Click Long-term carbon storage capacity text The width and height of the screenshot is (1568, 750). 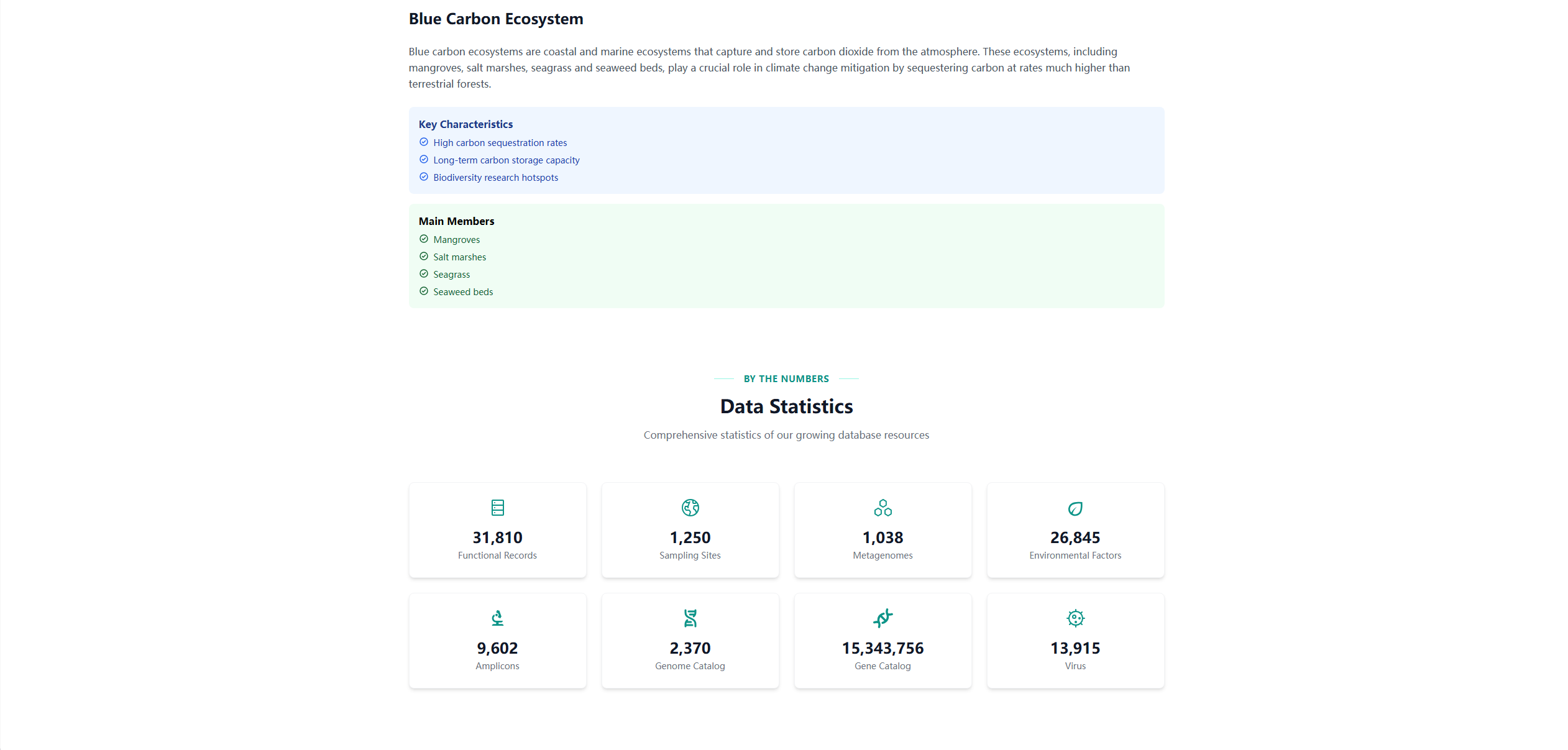pyautogui.click(x=507, y=160)
